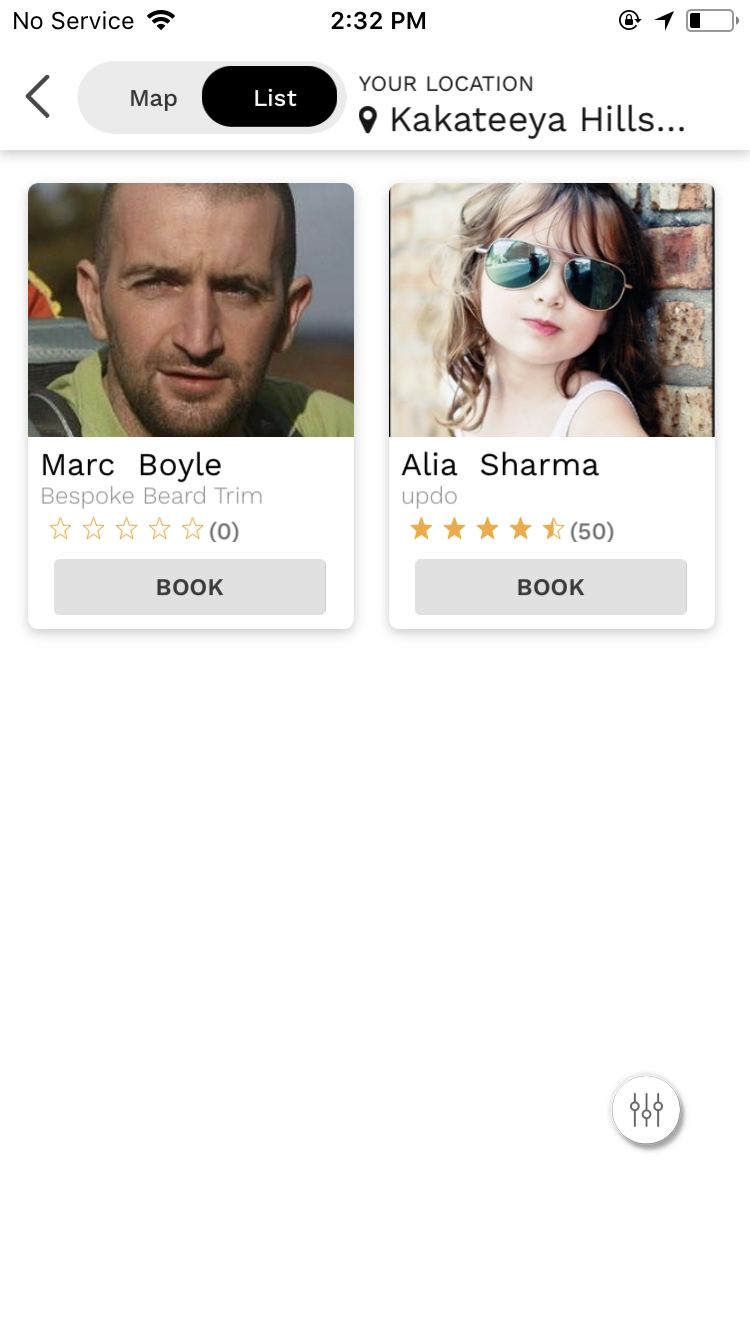Tap the location services arrow icon
750x1334 pixels.
(665, 20)
